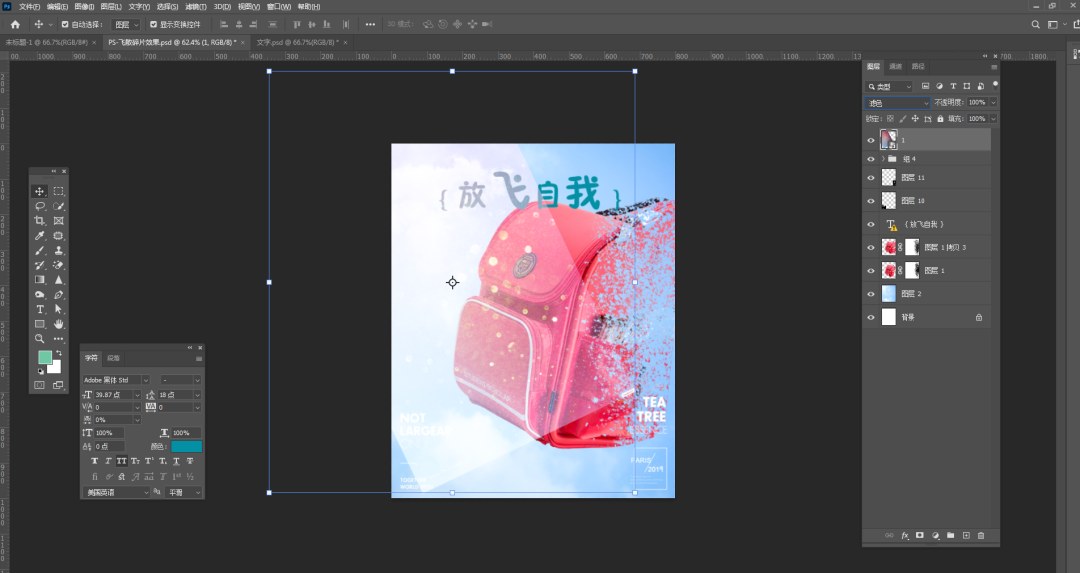Select the Clone Stamp tool
Screen dimensions: 1080x573
point(59,251)
